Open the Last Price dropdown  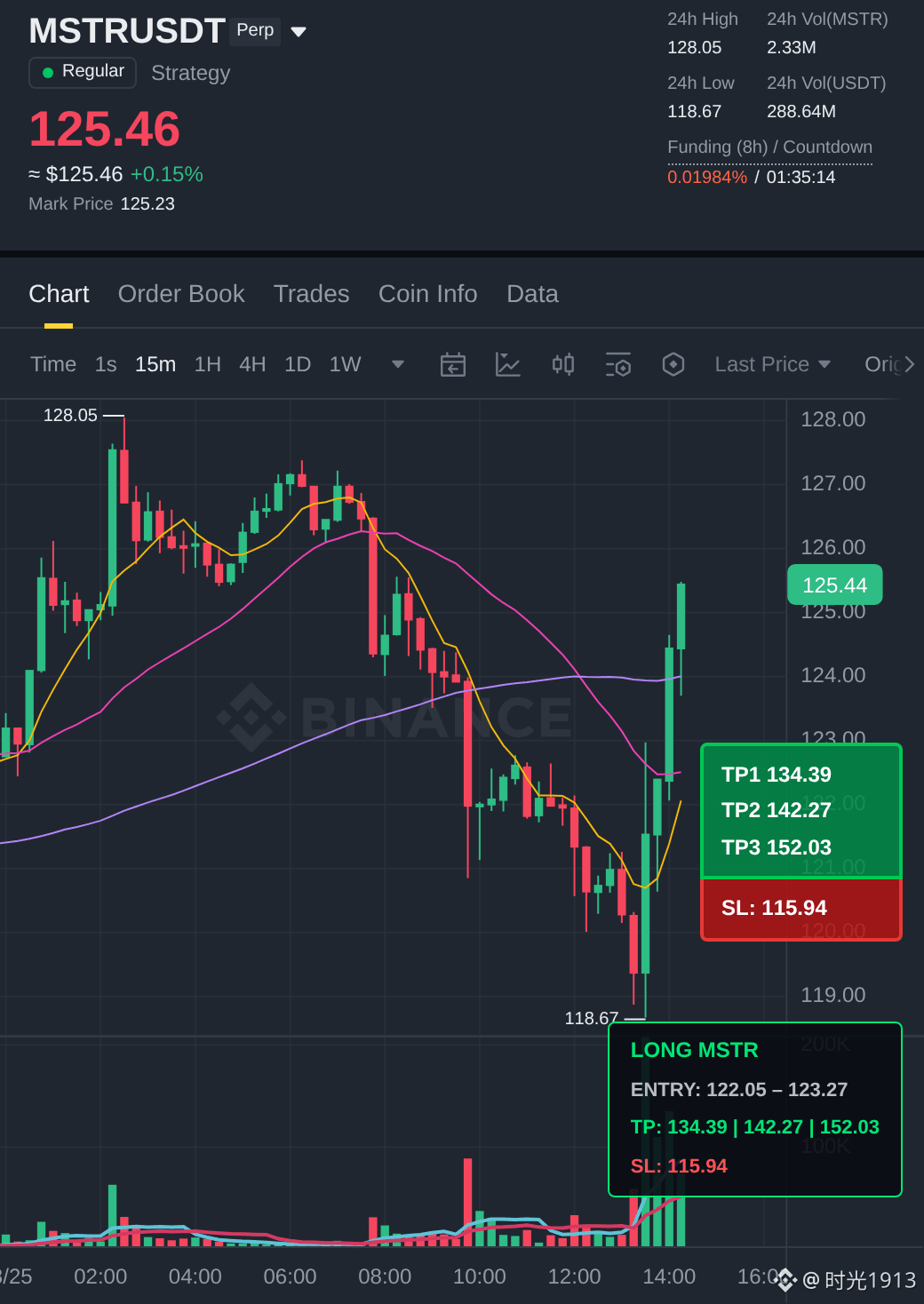click(x=773, y=364)
